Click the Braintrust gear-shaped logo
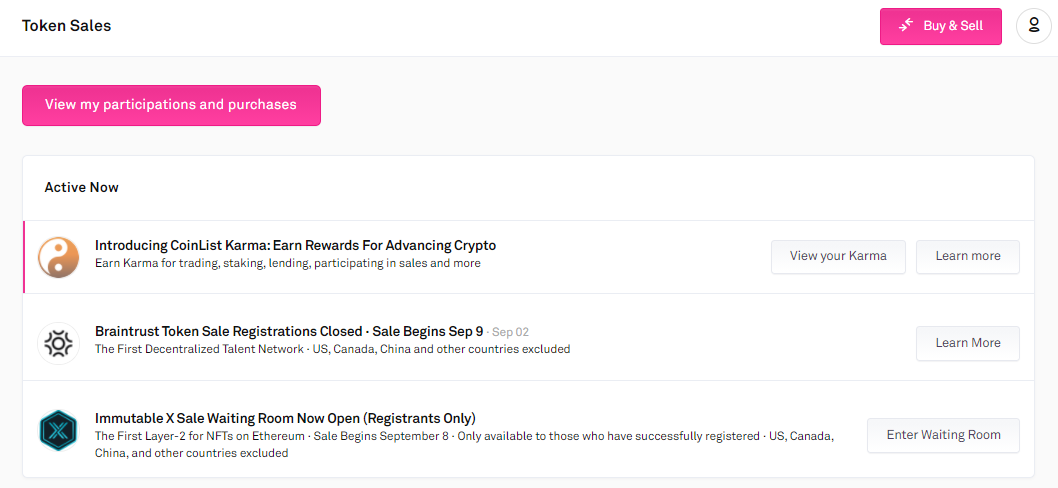Viewport: 1058px width, 488px height. point(58,343)
